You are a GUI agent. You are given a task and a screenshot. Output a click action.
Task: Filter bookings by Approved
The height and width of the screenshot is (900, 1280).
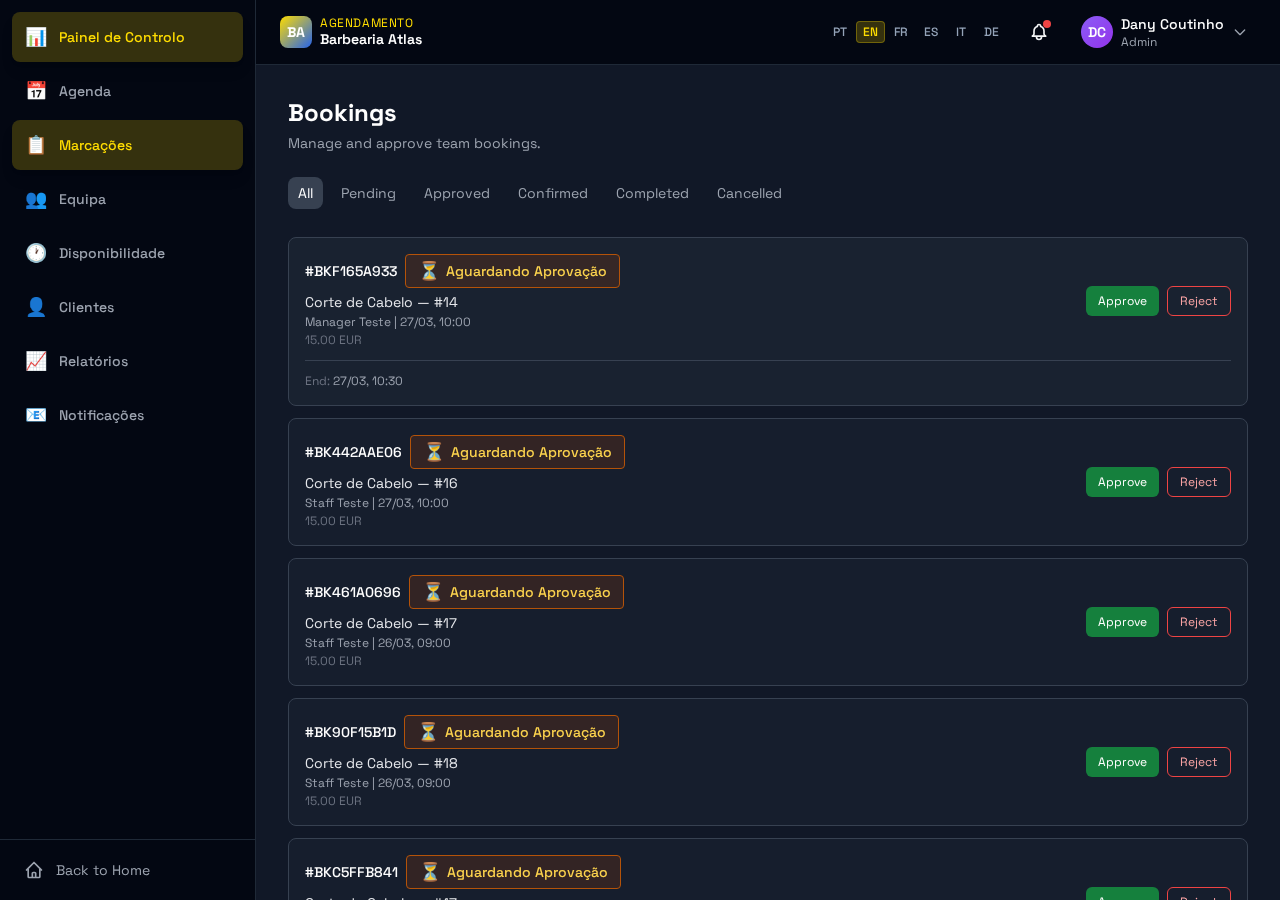coord(457,193)
